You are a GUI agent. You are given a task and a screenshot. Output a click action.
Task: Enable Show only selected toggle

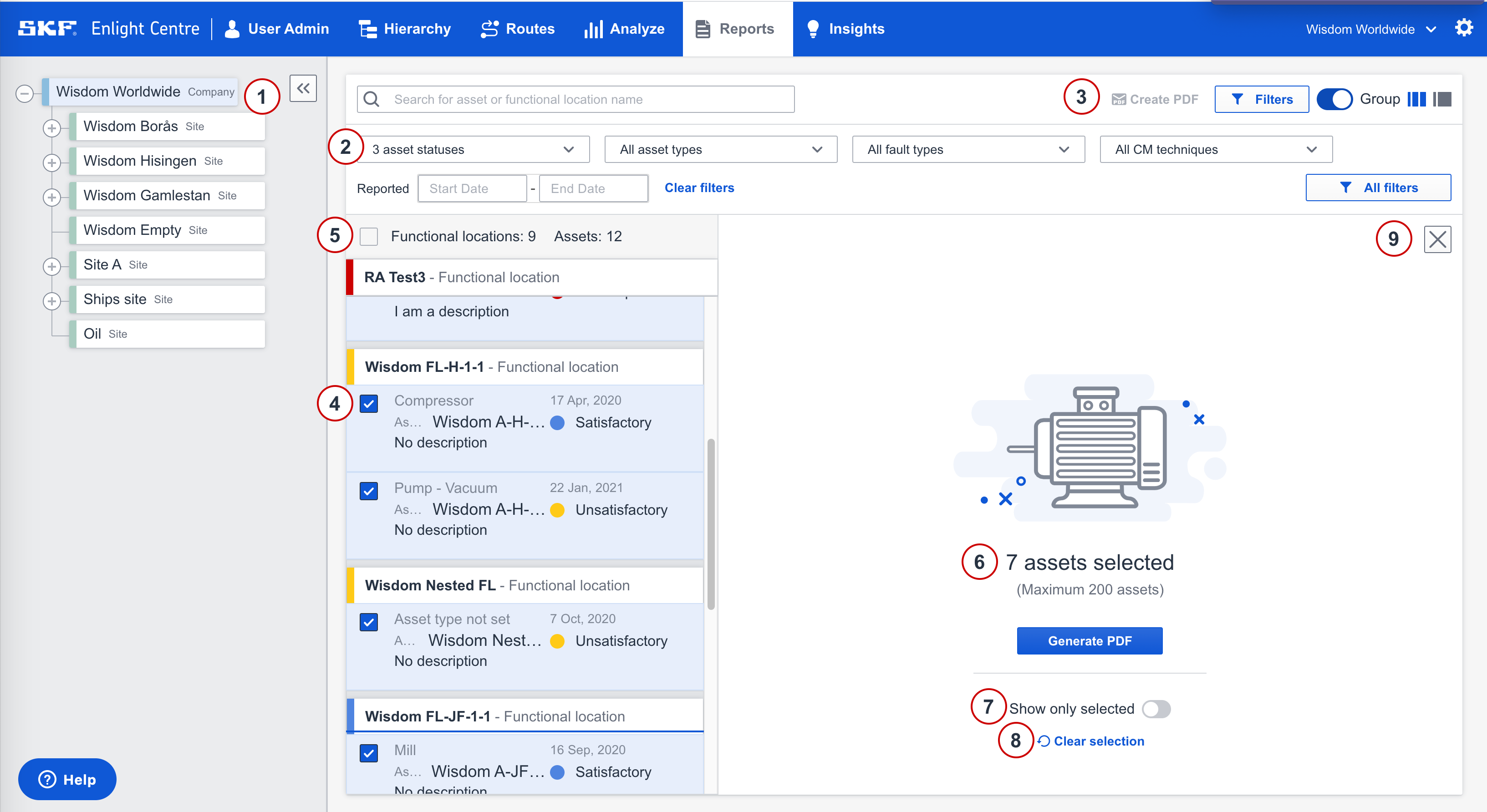pos(1156,709)
